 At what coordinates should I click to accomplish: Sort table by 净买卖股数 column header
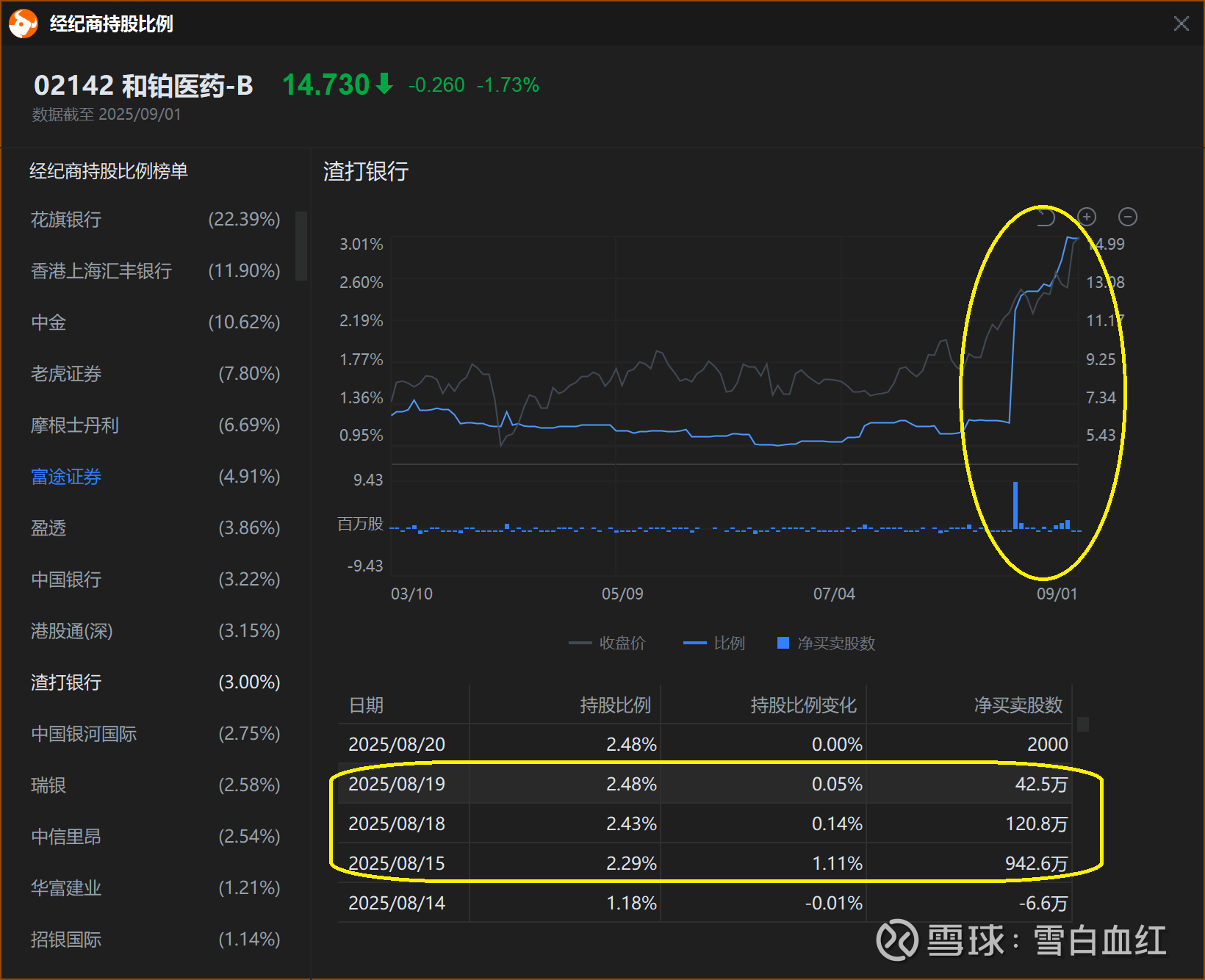pyautogui.click(x=1018, y=705)
